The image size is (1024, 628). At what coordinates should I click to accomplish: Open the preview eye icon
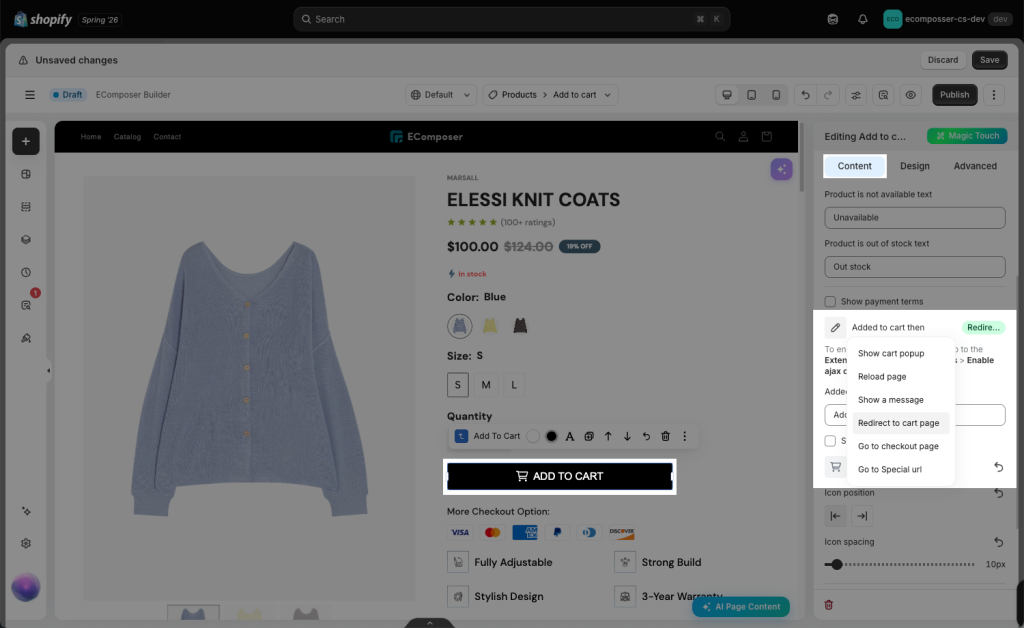coord(910,95)
